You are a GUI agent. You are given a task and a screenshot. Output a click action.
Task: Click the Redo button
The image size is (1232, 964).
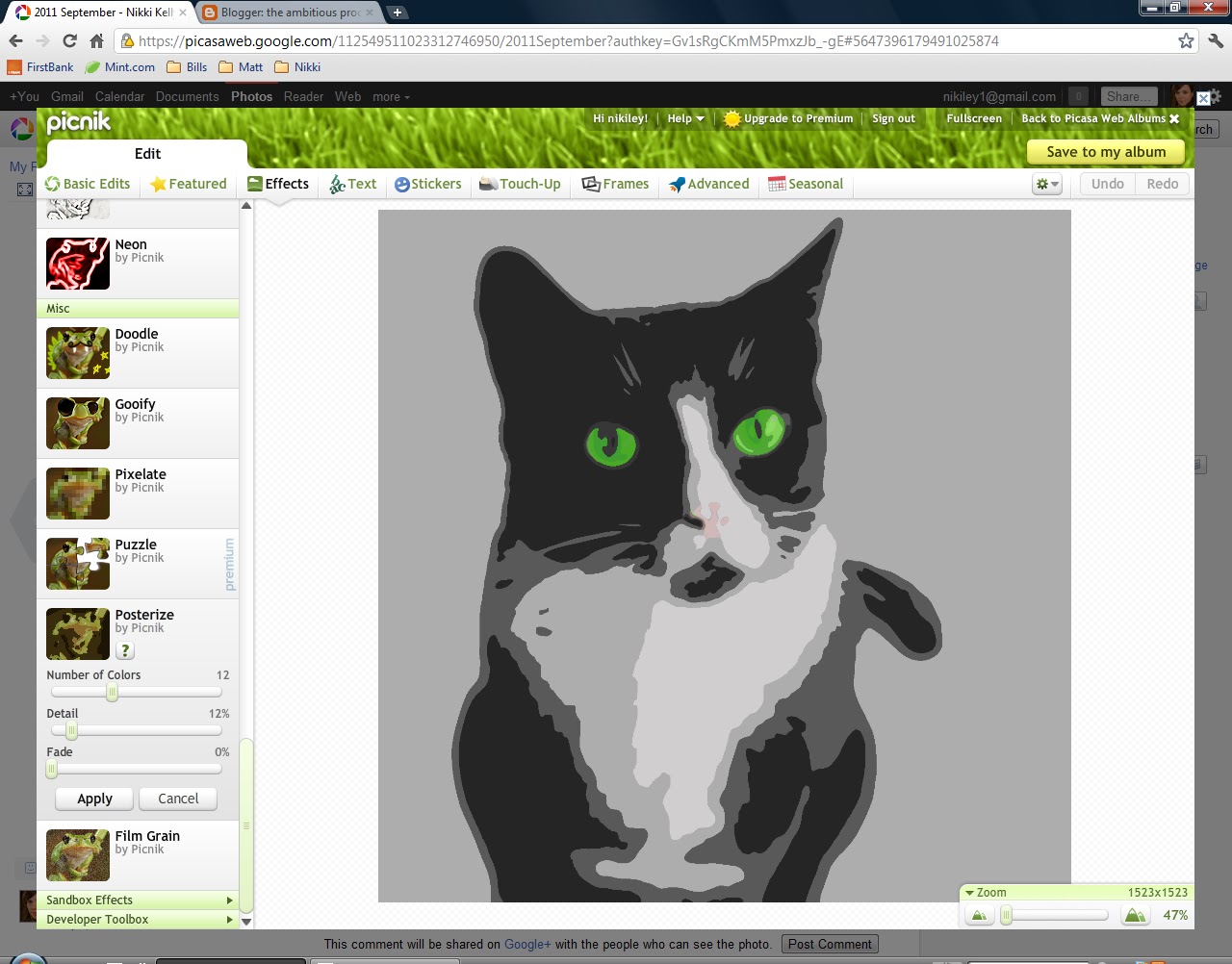point(1163,184)
